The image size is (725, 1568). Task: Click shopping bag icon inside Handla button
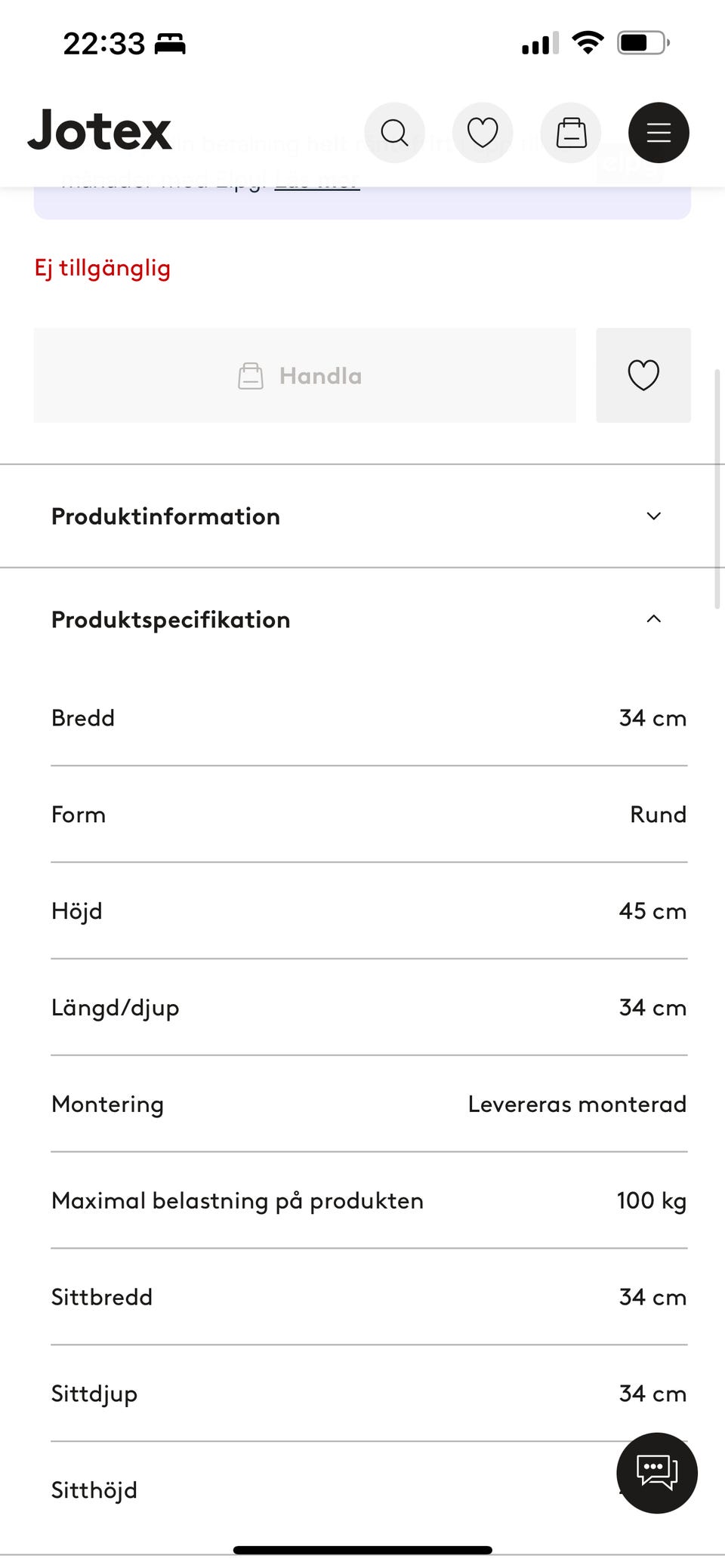(251, 375)
